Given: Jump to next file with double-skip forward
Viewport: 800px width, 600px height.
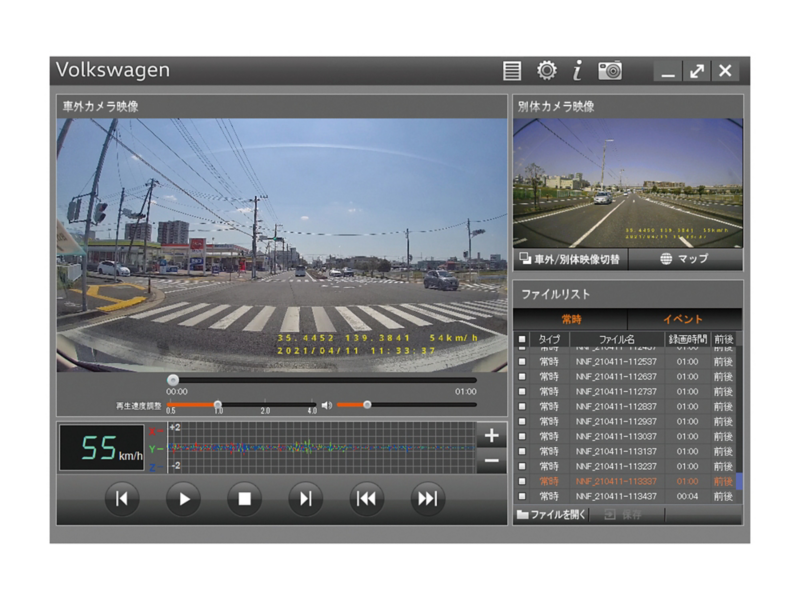Looking at the screenshot, I should click(428, 498).
